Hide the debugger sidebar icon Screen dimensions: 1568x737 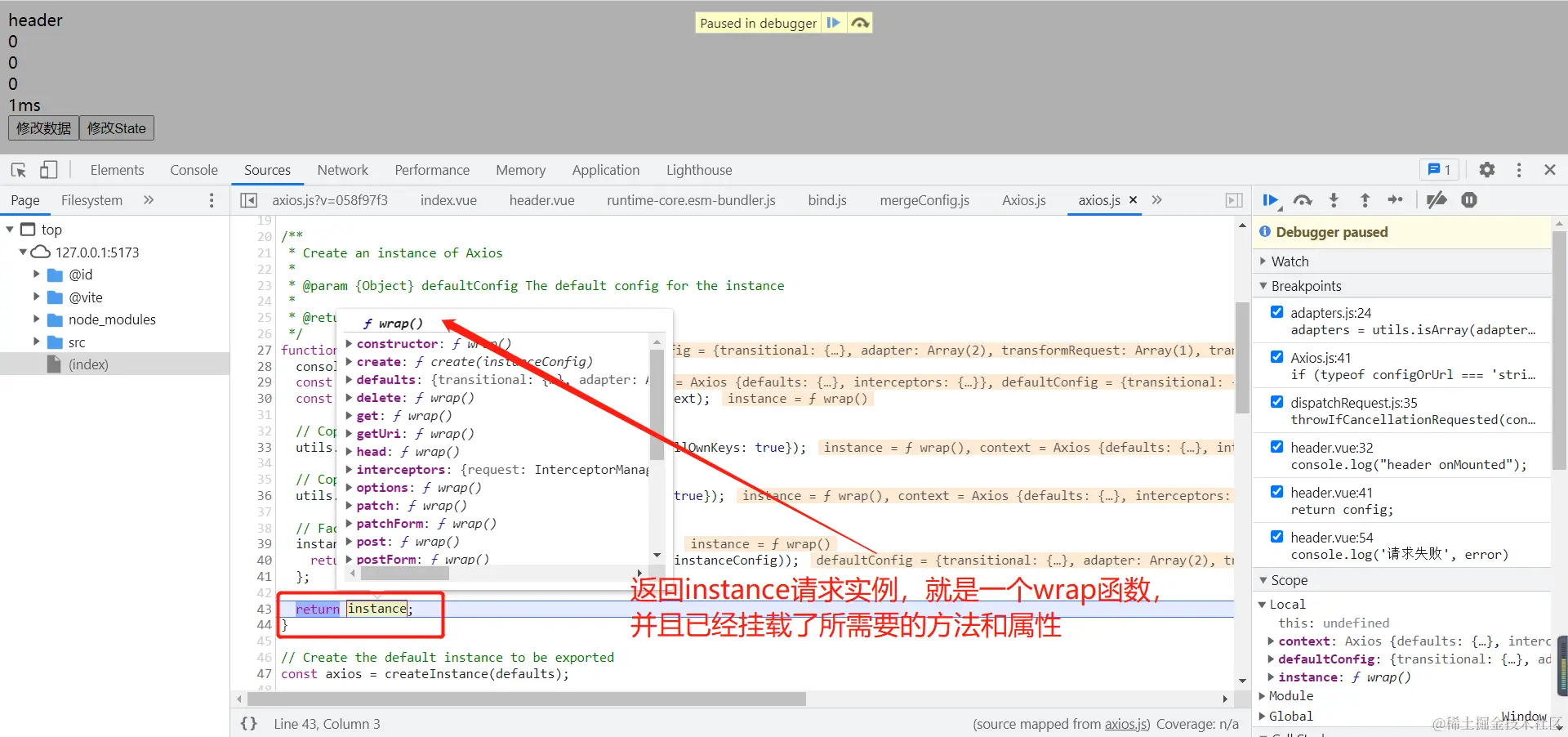1234,200
